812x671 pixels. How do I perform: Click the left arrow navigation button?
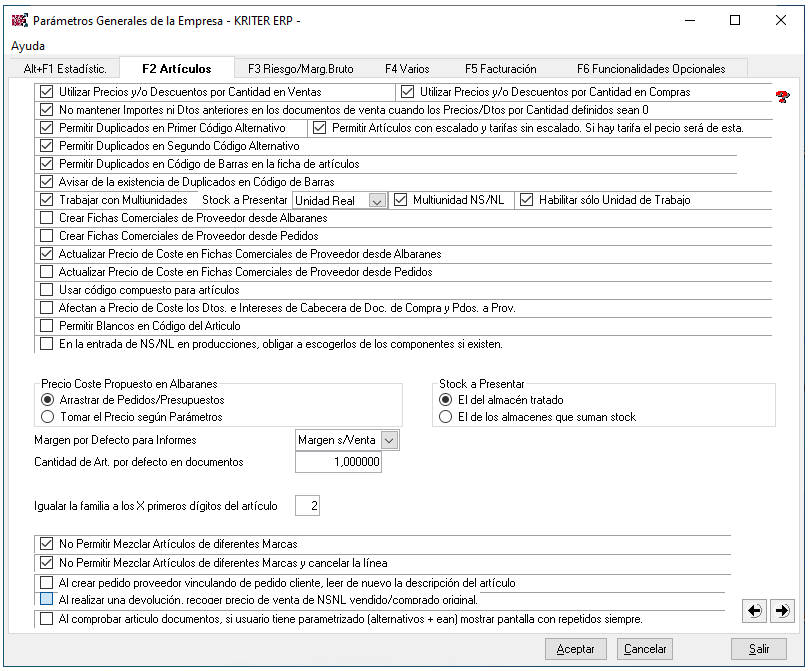[755, 611]
